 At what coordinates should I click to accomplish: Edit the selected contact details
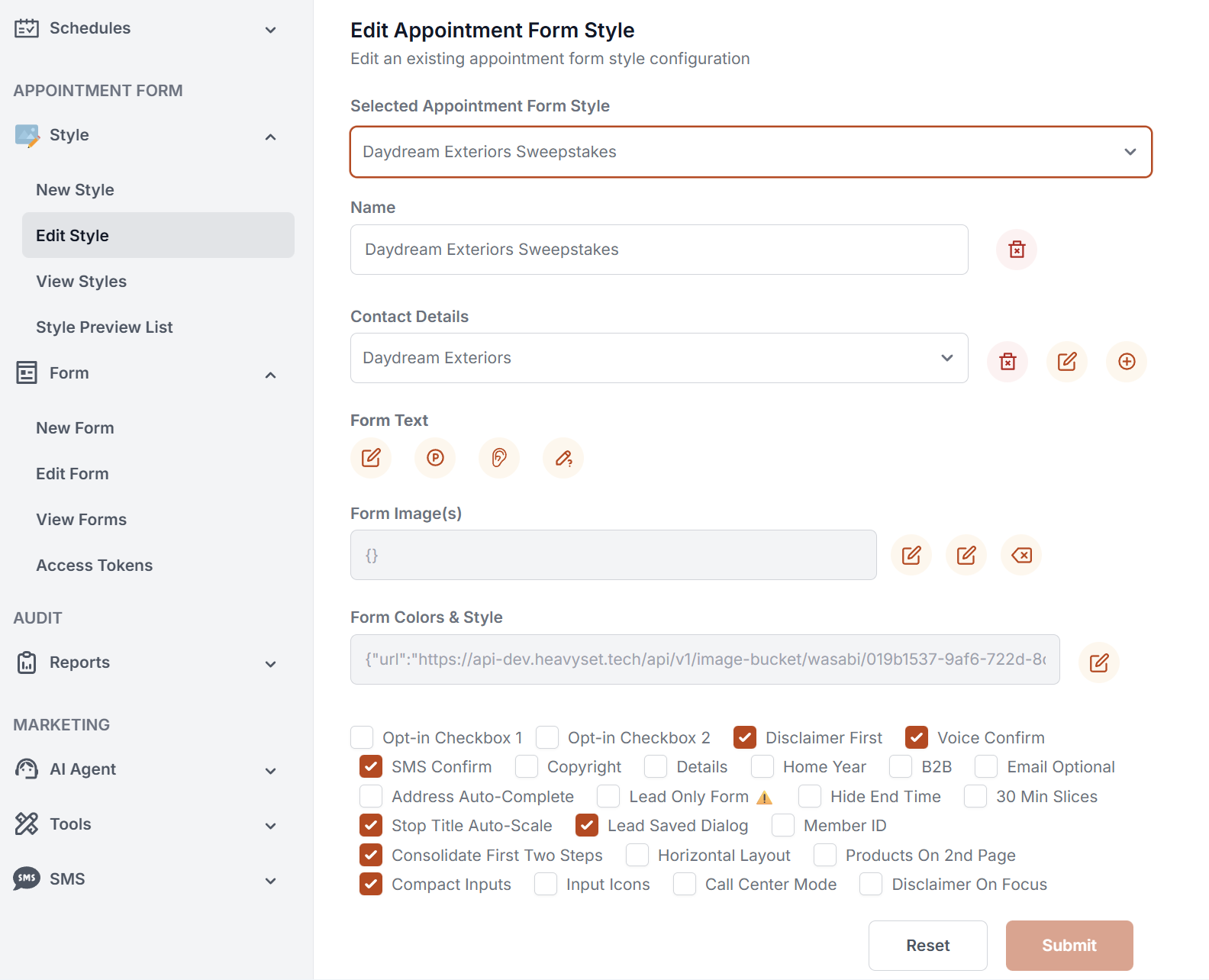(x=1067, y=362)
